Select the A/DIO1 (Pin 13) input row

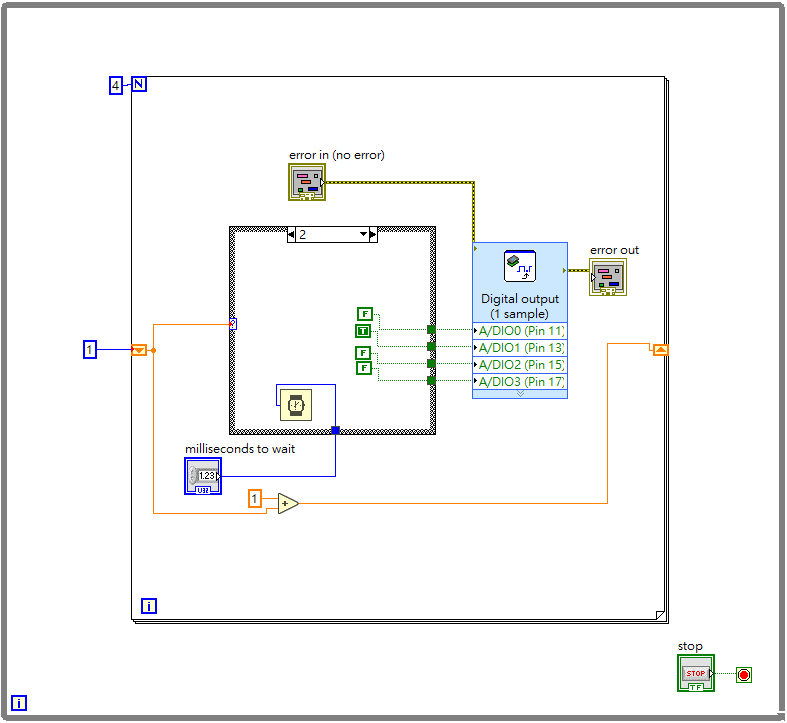tap(520, 348)
